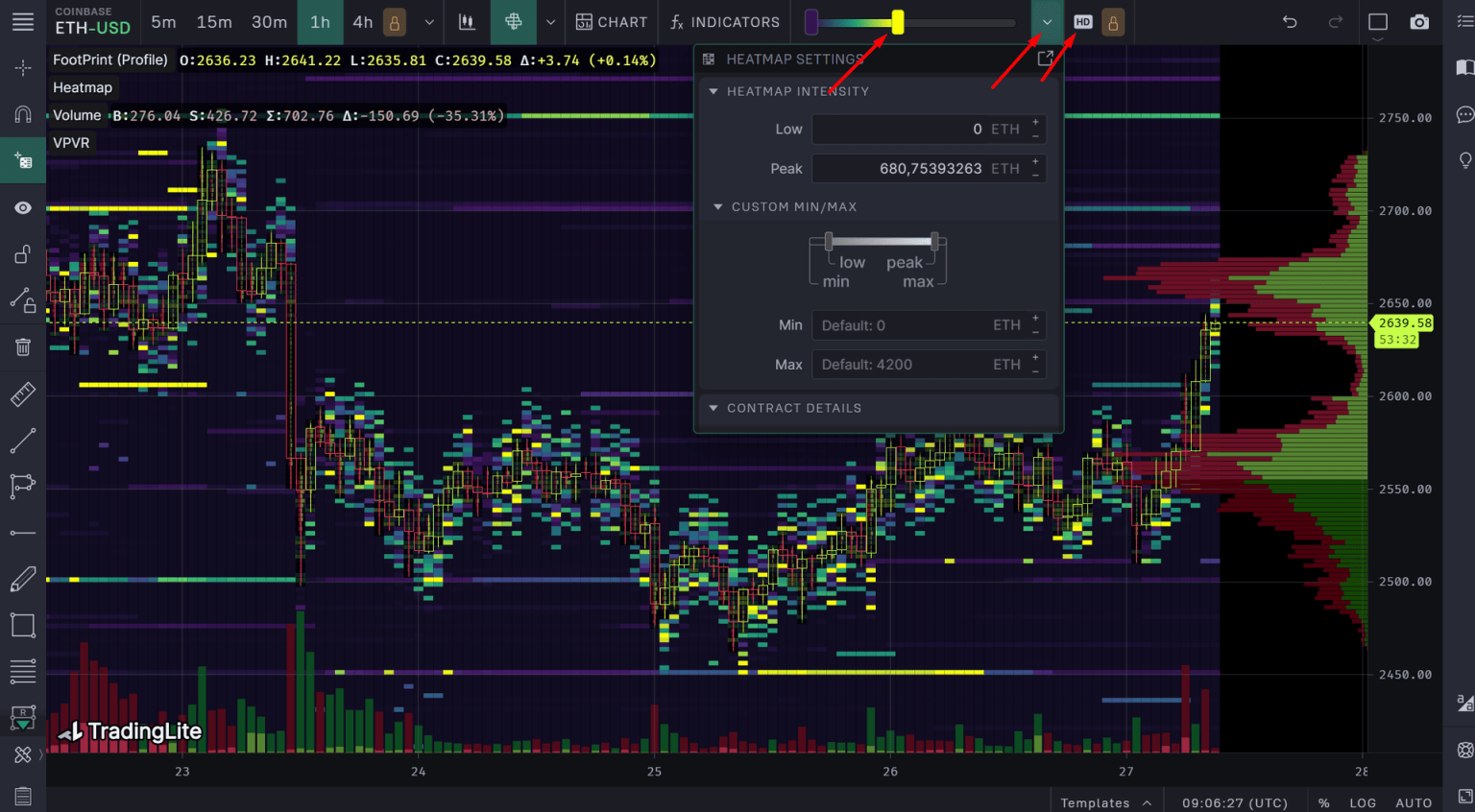
Task: Select the crosshair cursor tool
Action: [x=22, y=67]
